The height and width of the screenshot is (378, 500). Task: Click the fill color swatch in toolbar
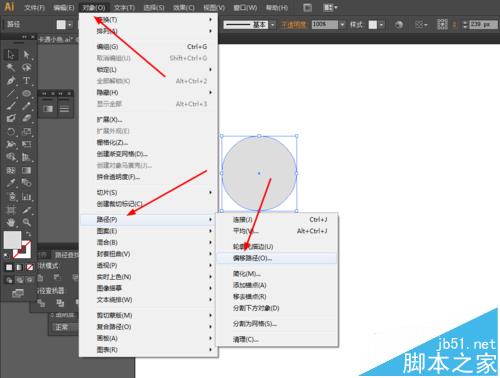[12, 240]
